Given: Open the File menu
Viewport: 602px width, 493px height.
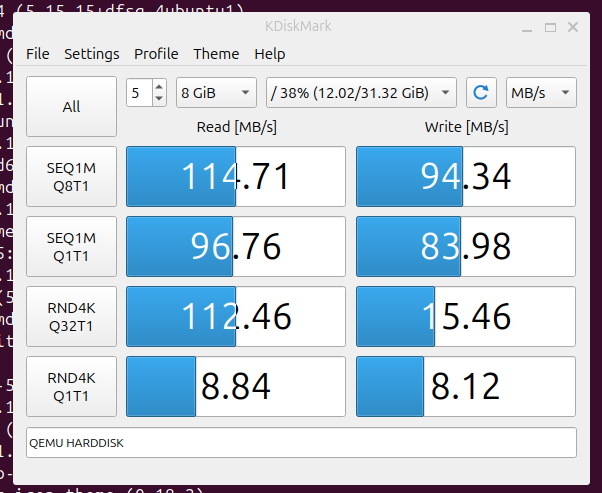Looking at the screenshot, I should [x=38, y=54].
